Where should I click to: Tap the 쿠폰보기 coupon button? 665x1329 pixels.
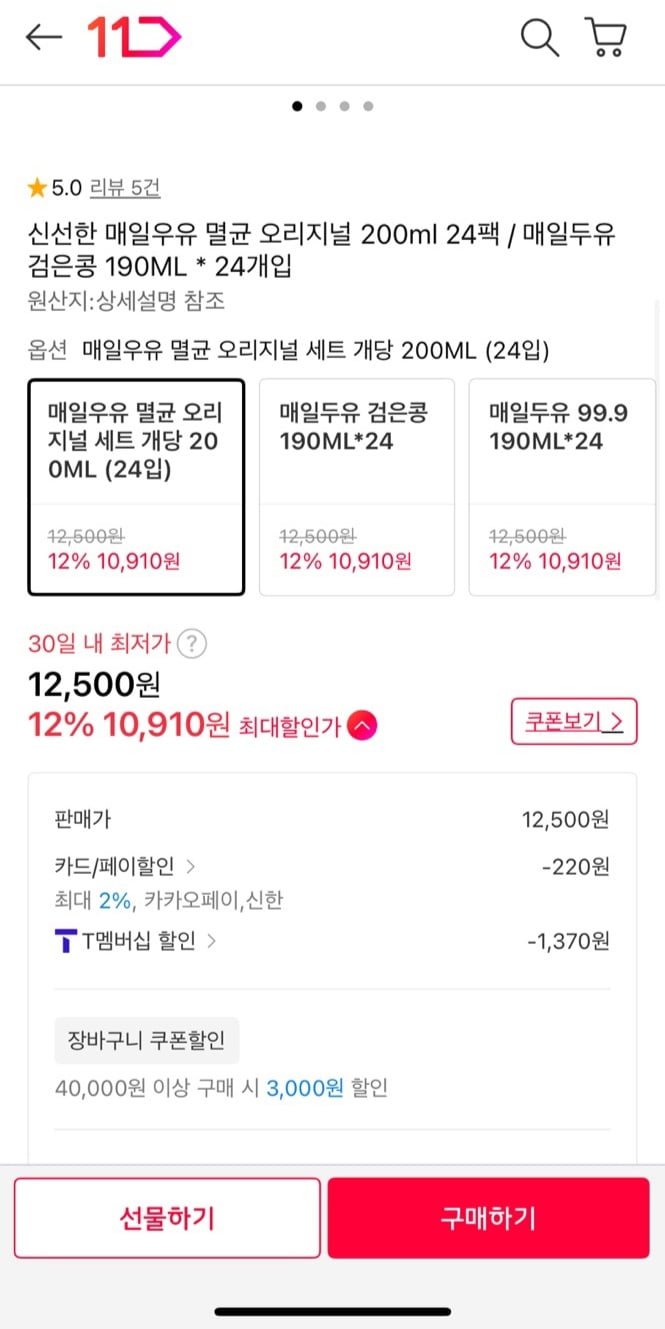(574, 721)
